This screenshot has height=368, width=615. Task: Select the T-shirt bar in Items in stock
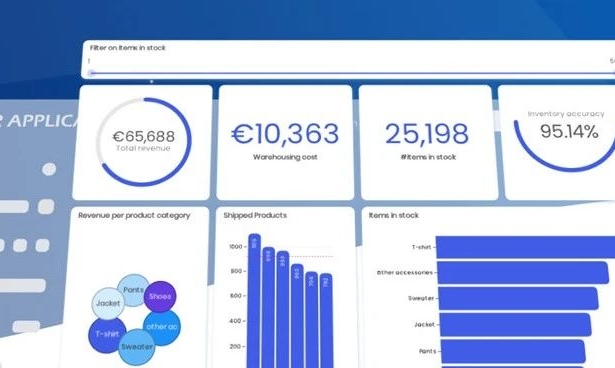(x=525, y=247)
